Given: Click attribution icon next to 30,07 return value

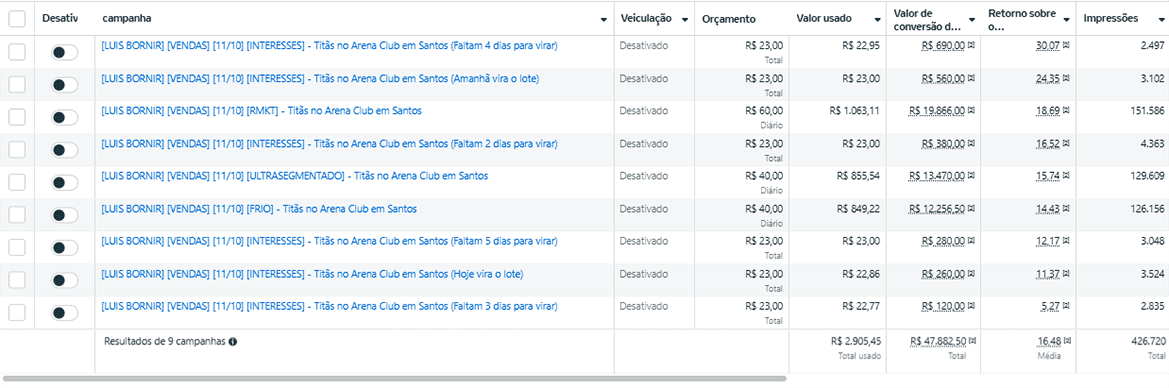Looking at the screenshot, I should (1067, 46).
